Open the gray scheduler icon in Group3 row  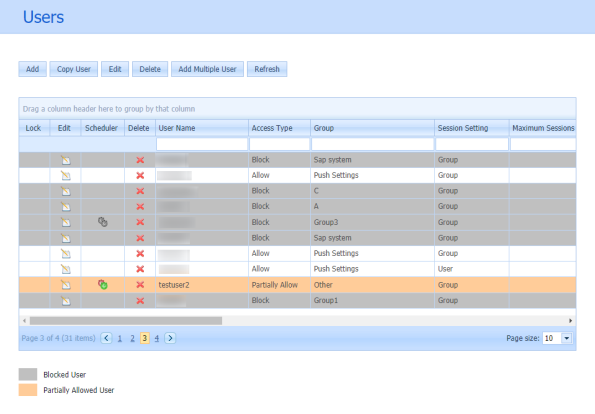(103, 222)
